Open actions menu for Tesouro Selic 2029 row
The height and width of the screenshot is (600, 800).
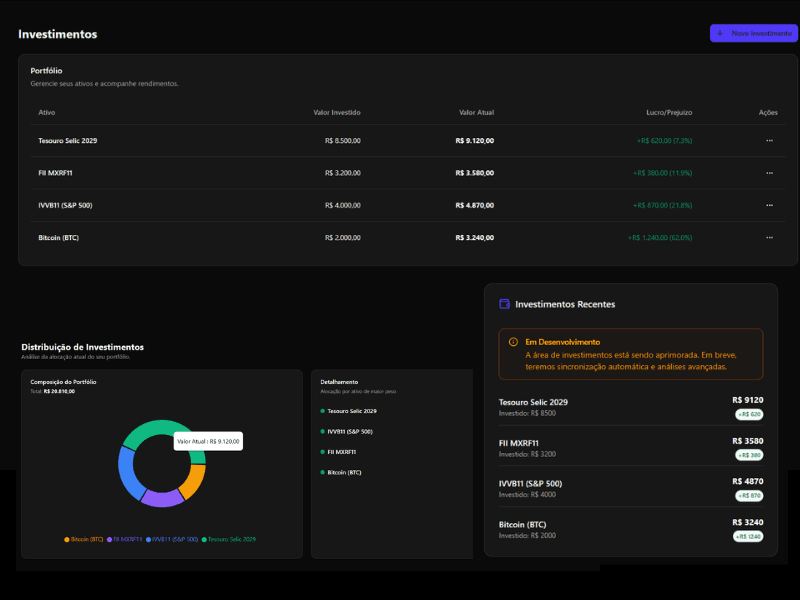click(769, 141)
